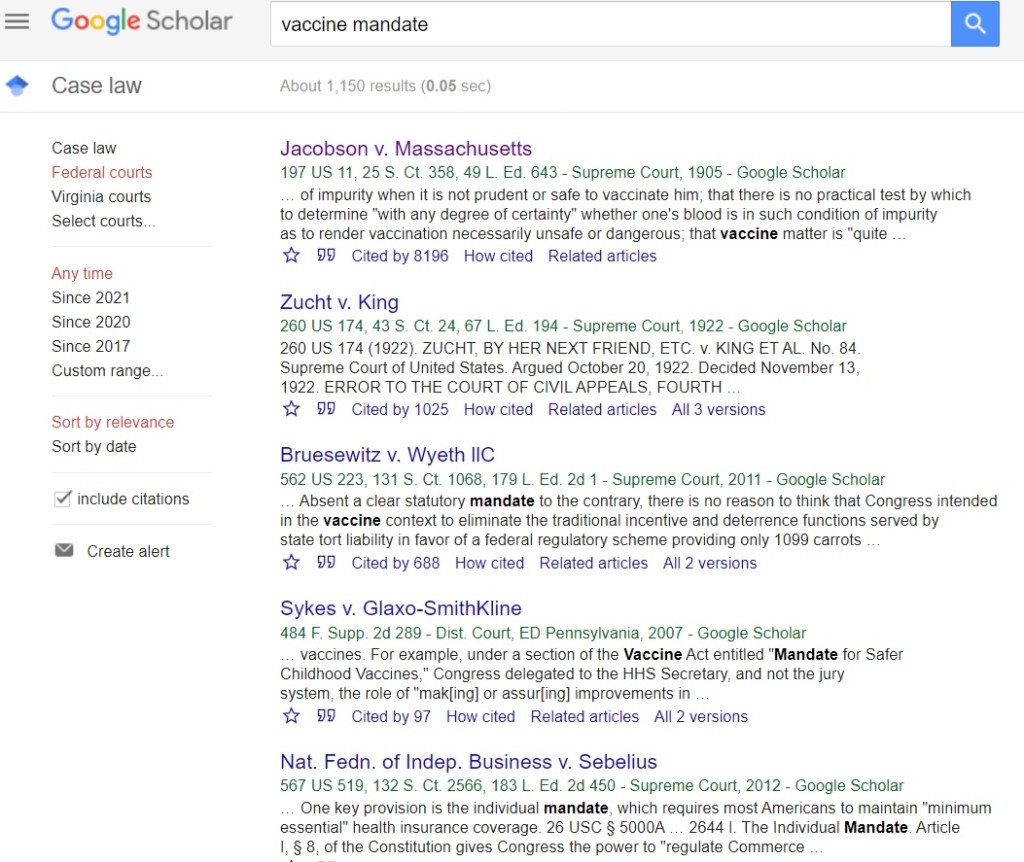1024x862 pixels.
Task: Open Select courts chooser
Action: [103, 221]
